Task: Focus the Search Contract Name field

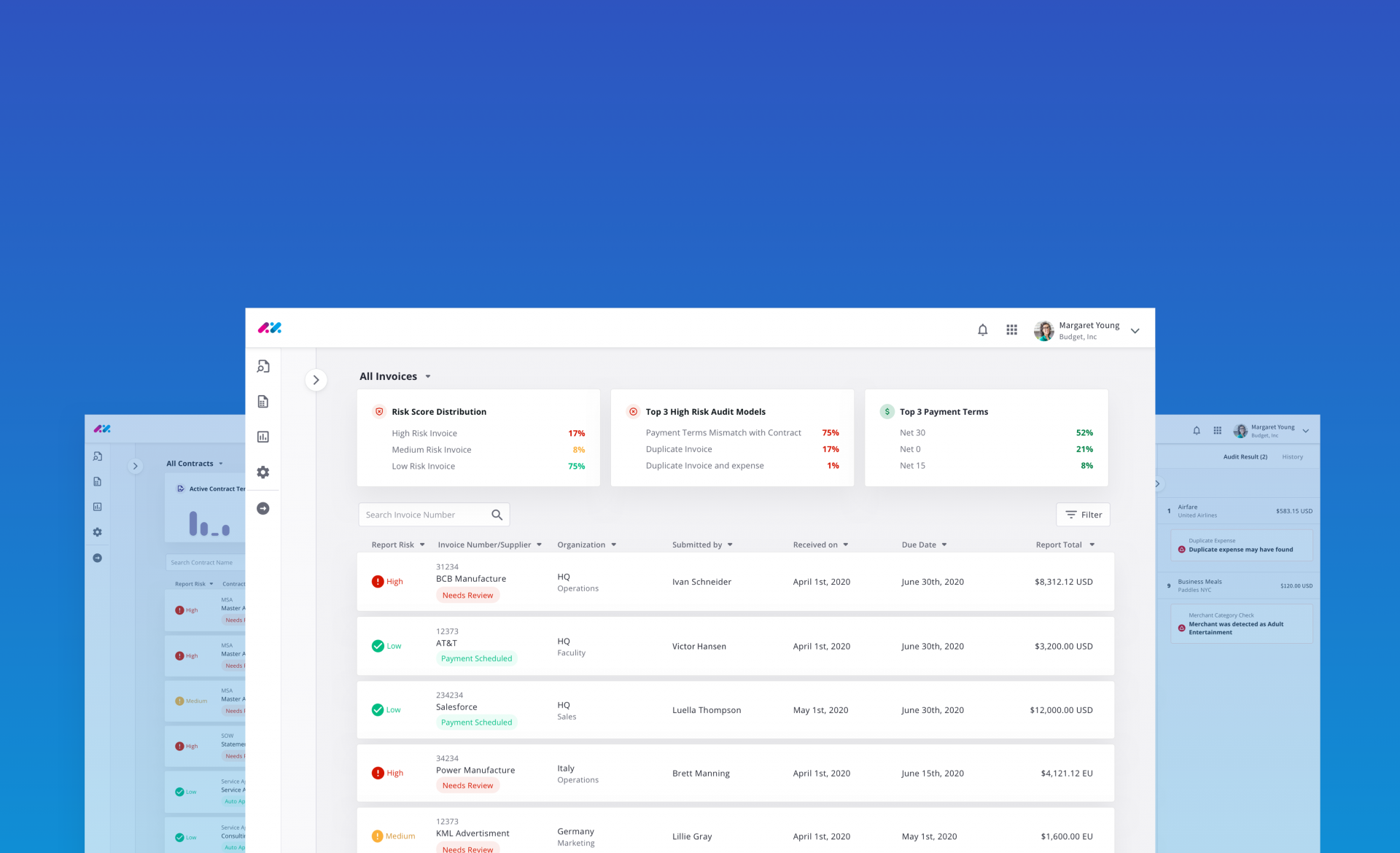Action: [206, 563]
